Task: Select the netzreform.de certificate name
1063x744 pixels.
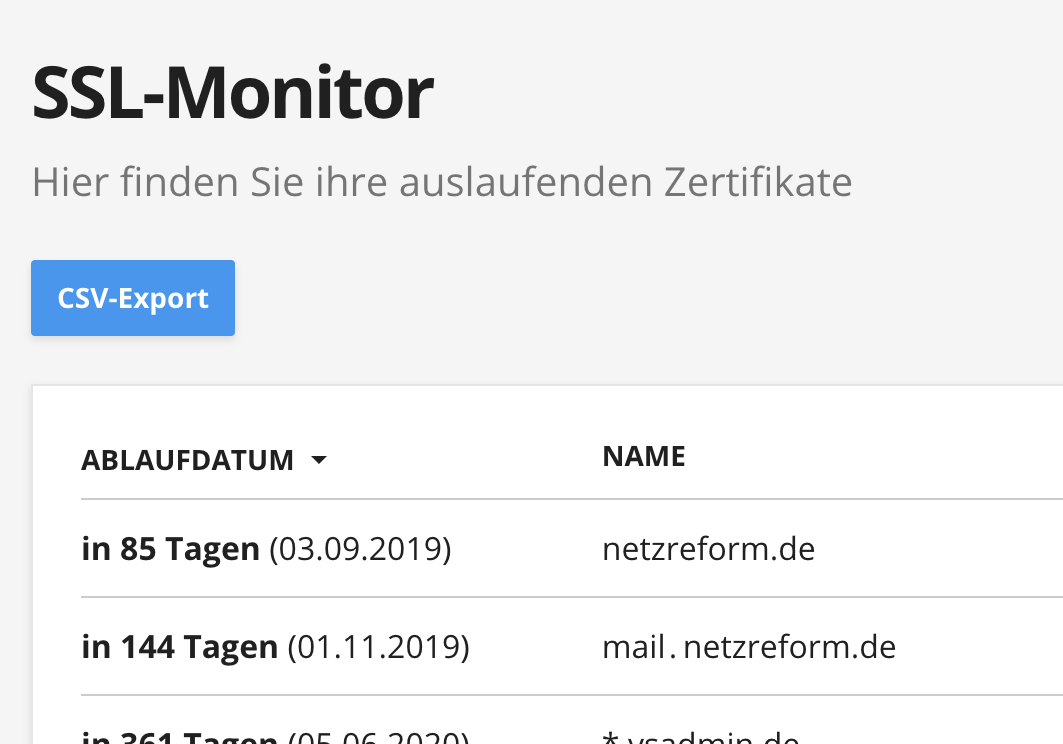Action: [x=708, y=549]
